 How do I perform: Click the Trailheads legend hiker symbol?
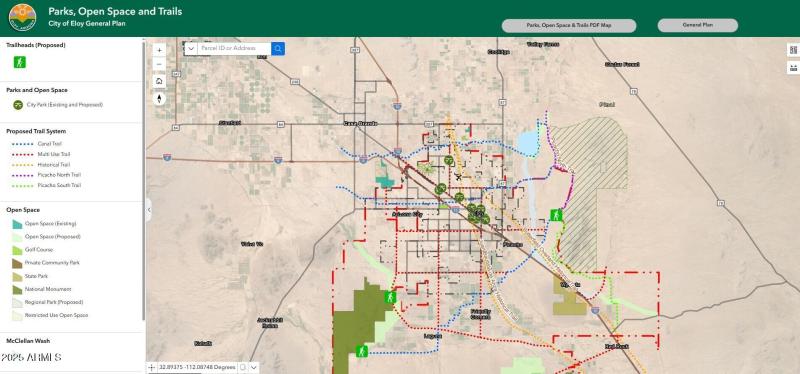pyautogui.click(x=20, y=62)
